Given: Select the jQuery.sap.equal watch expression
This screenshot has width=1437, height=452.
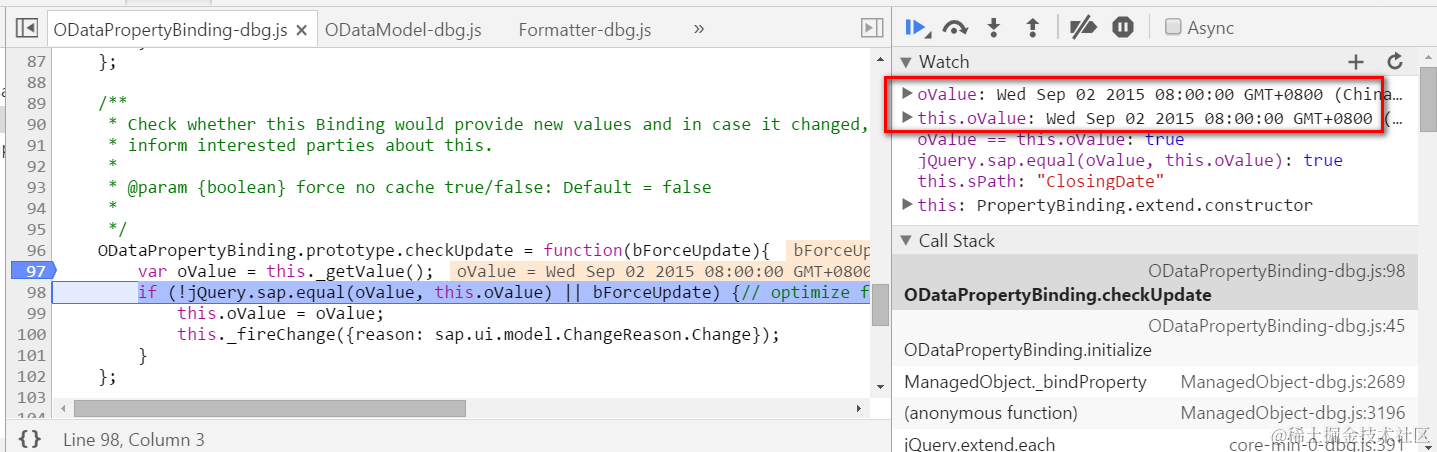Looking at the screenshot, I should 1130,160.
